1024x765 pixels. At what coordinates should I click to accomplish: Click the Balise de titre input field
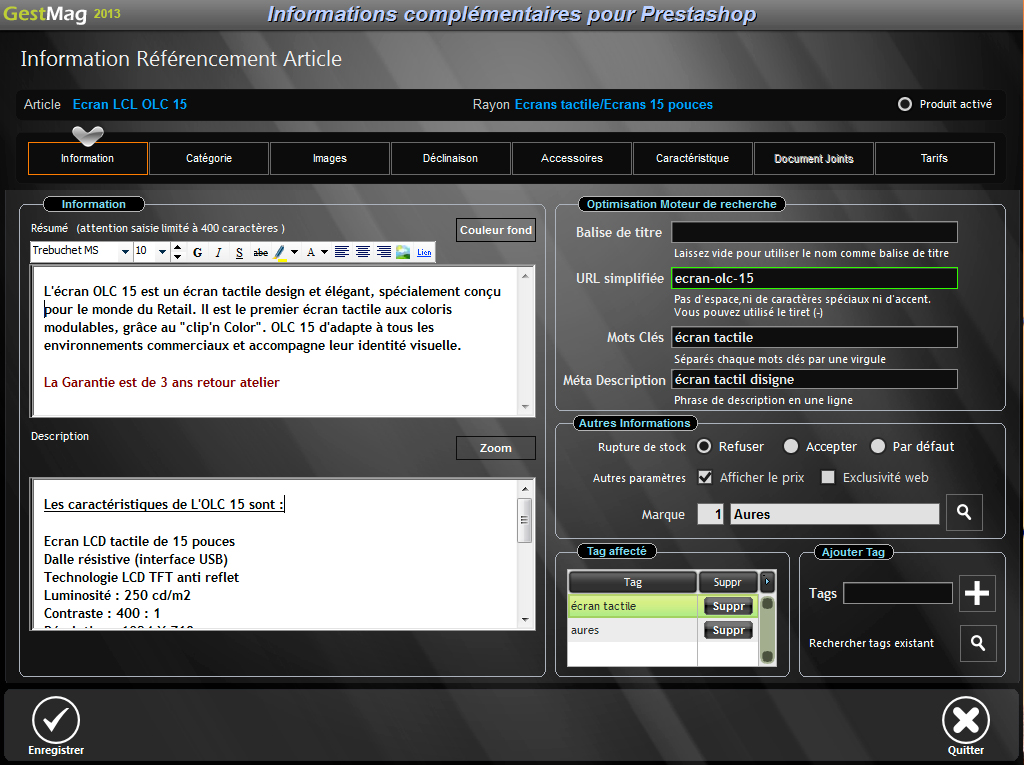pyautogui.click(x=814, y=232)
